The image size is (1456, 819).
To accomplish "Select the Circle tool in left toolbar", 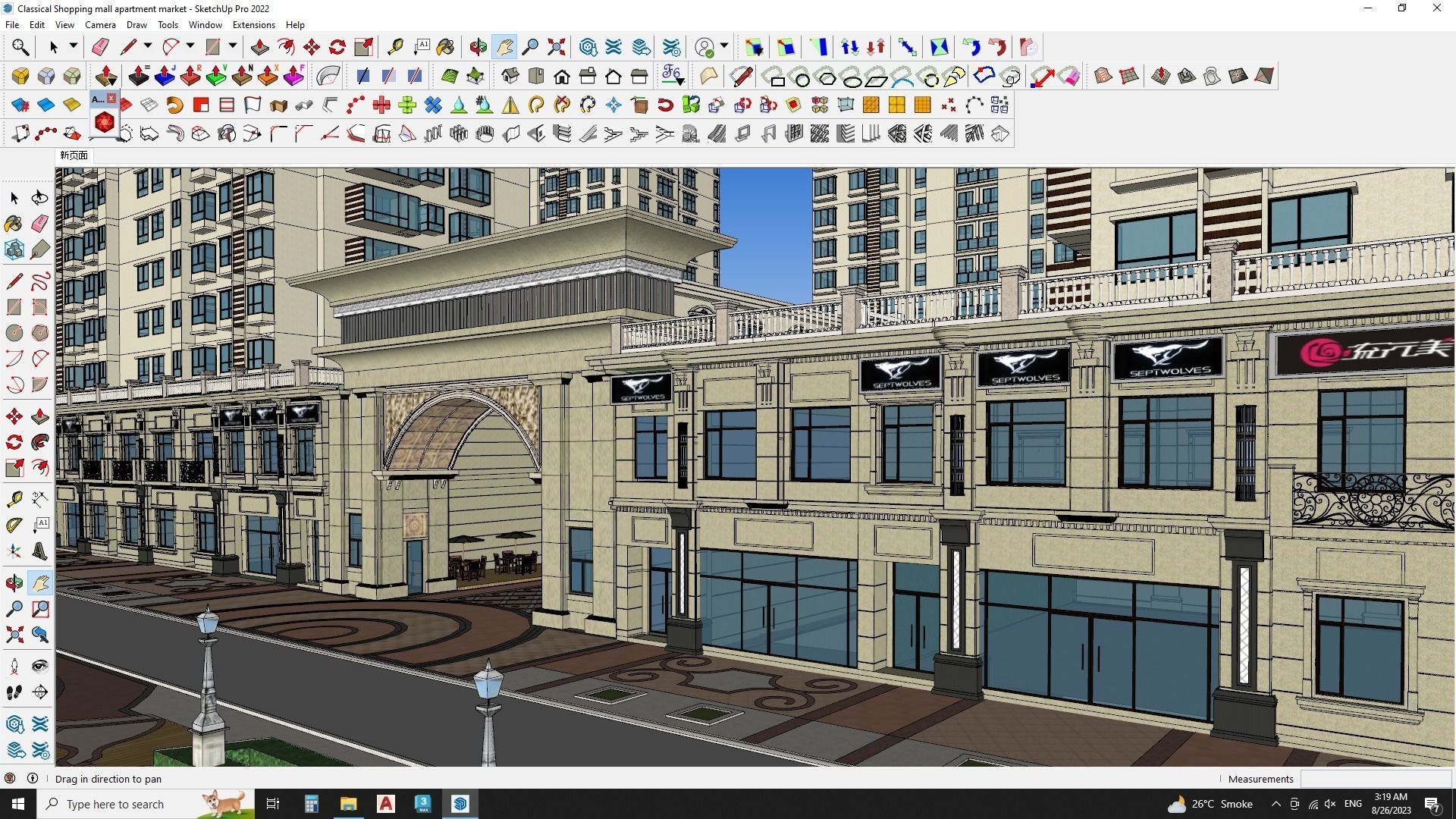I will point(14,332).
